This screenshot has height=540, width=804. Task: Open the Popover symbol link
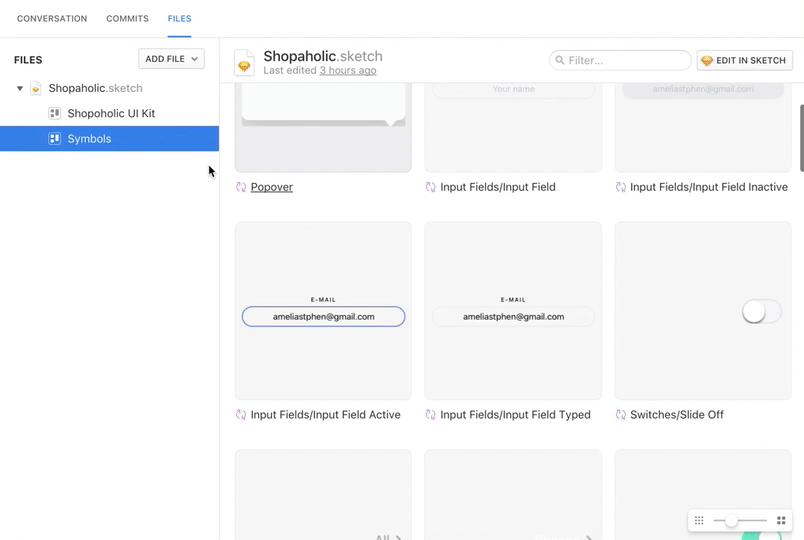pyautogui.click(x=272, y=187)
